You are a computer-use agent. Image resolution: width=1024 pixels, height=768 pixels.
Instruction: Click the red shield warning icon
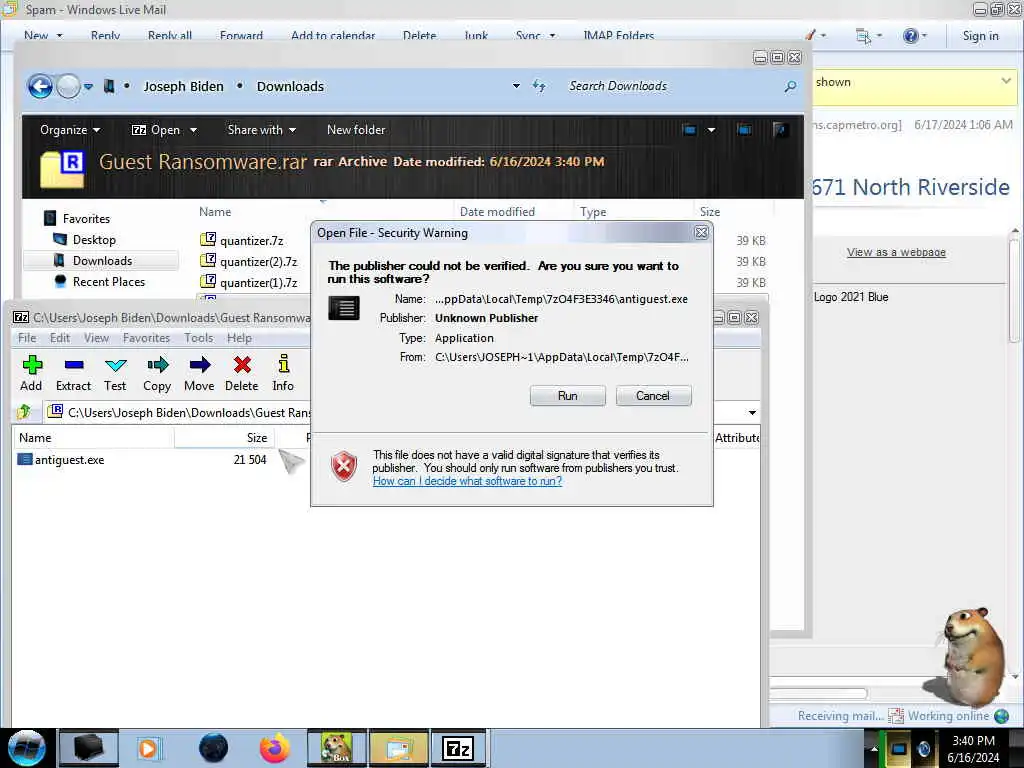click(x=344, y=466)
